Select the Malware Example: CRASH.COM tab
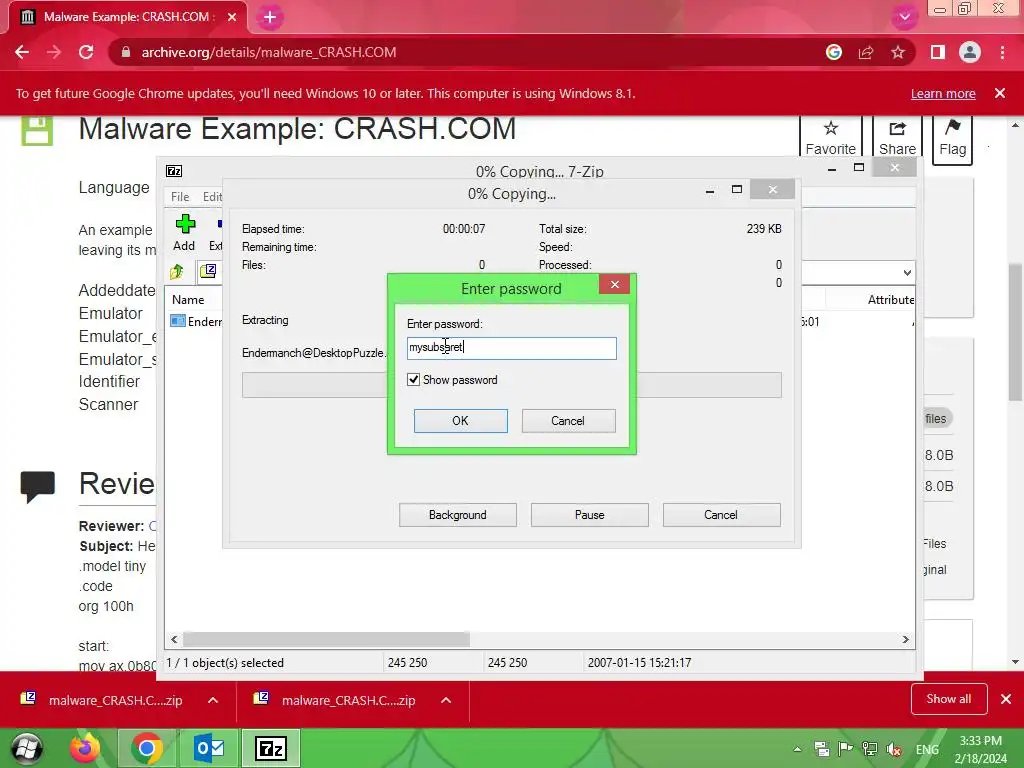Image resolution: width=1024 pixels, height=768 pixels. point(127,17)
